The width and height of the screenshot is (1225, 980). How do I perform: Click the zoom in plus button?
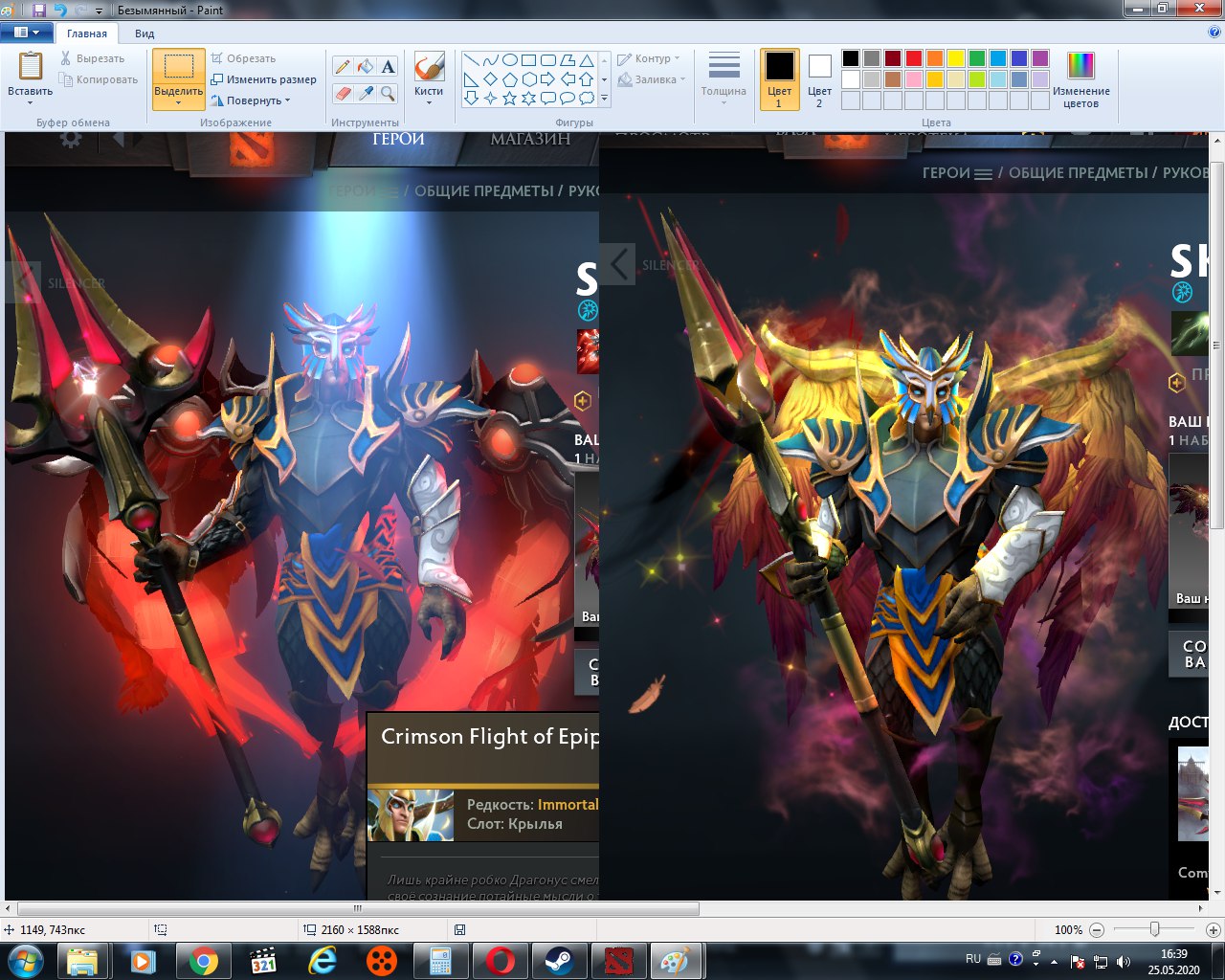tap(1213, 929)
